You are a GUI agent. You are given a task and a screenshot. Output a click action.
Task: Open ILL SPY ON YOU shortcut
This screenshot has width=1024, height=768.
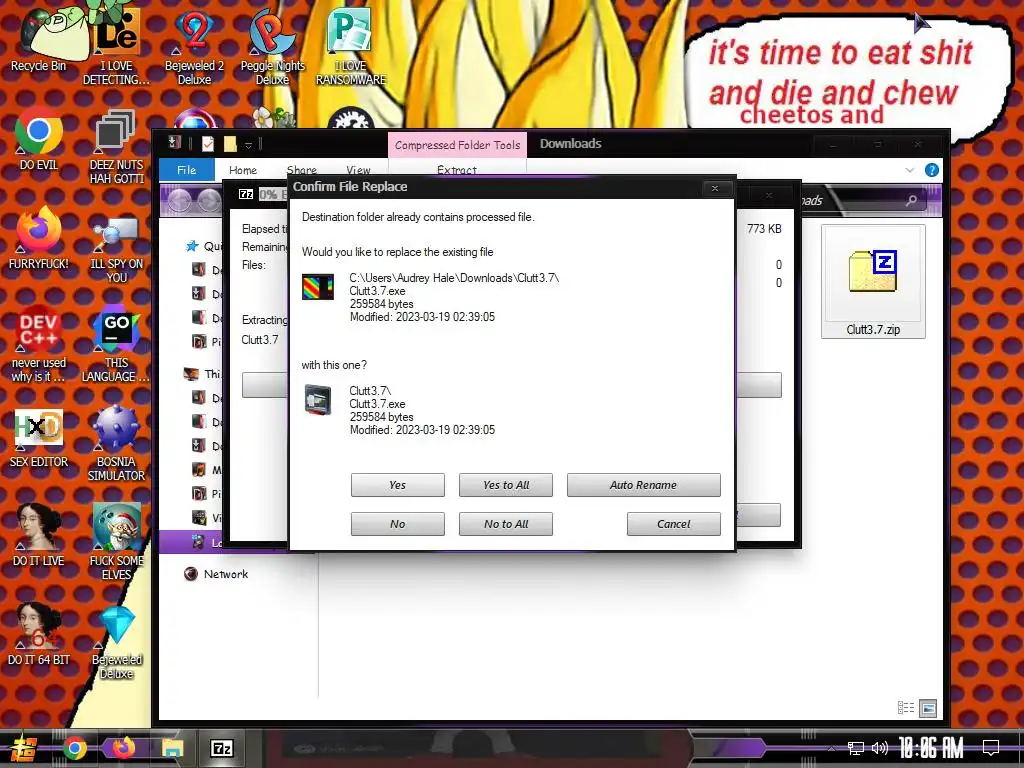tap(116, 248)
